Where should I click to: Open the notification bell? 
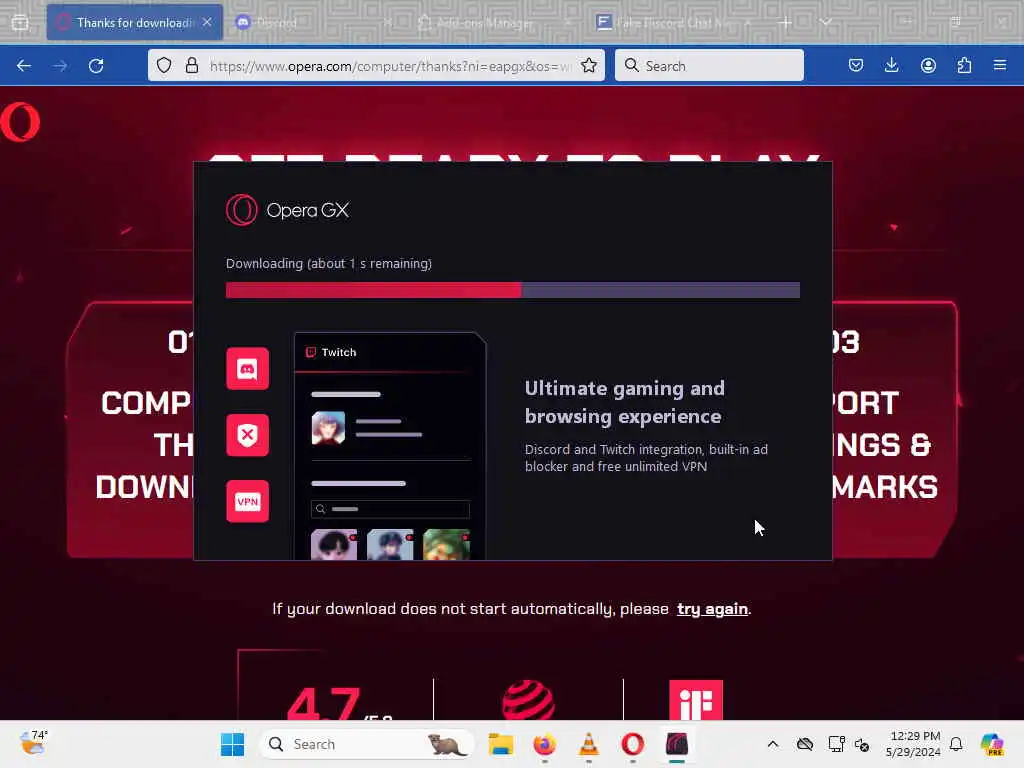pyautogui.click(x=956, y=744)
